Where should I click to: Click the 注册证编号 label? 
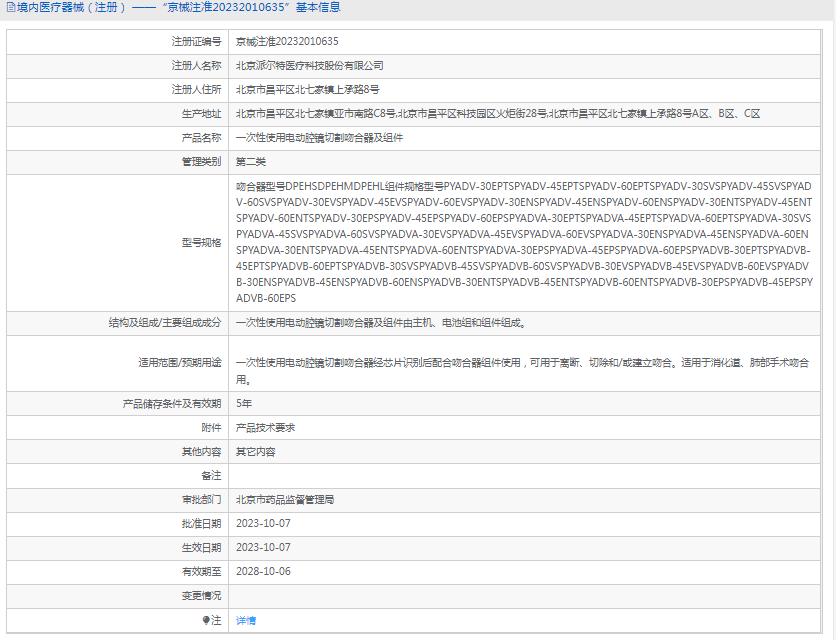click(x=196, y=42)
